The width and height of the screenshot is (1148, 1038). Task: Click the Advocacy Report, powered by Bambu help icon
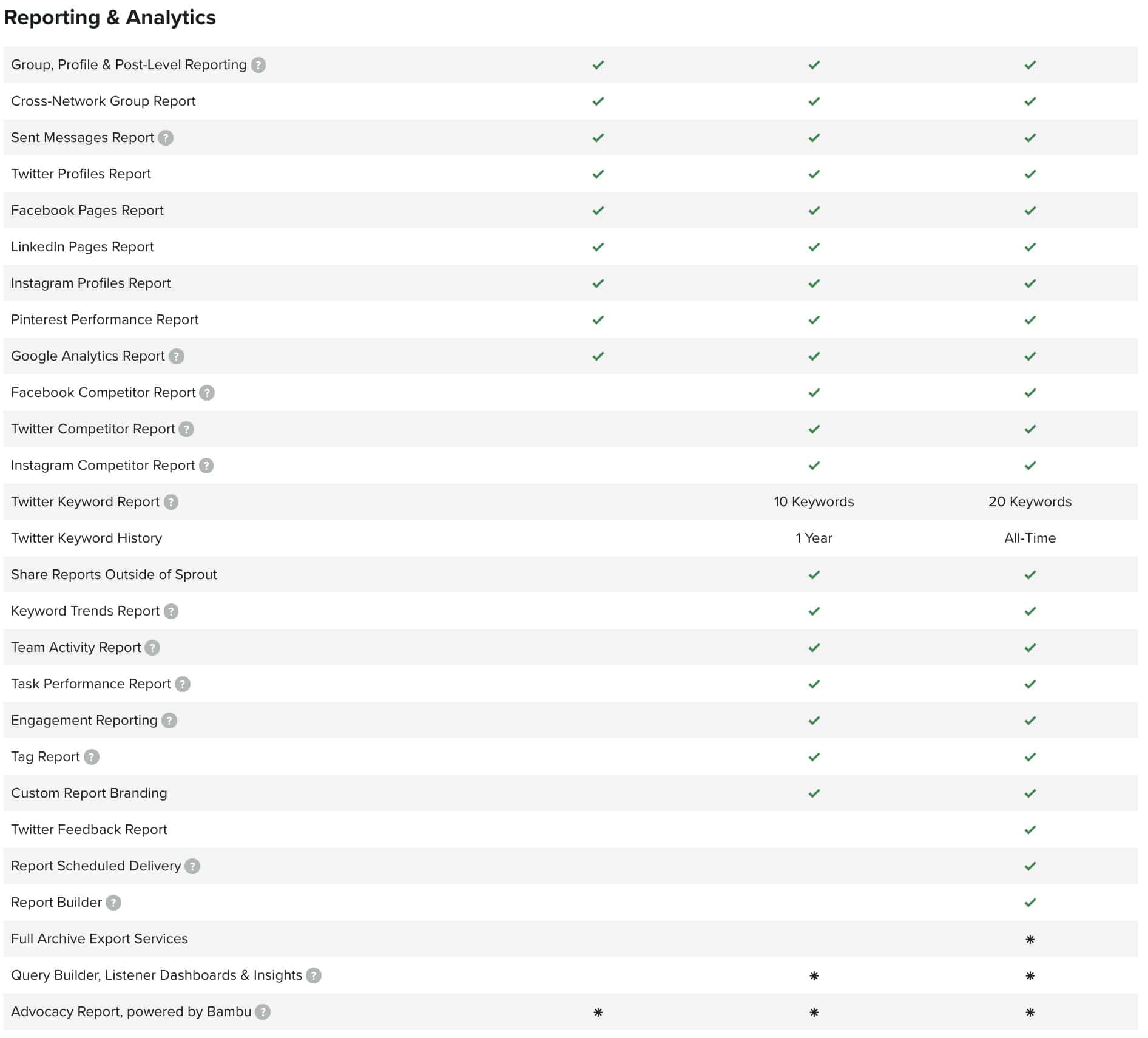(x=263, y=1012)
